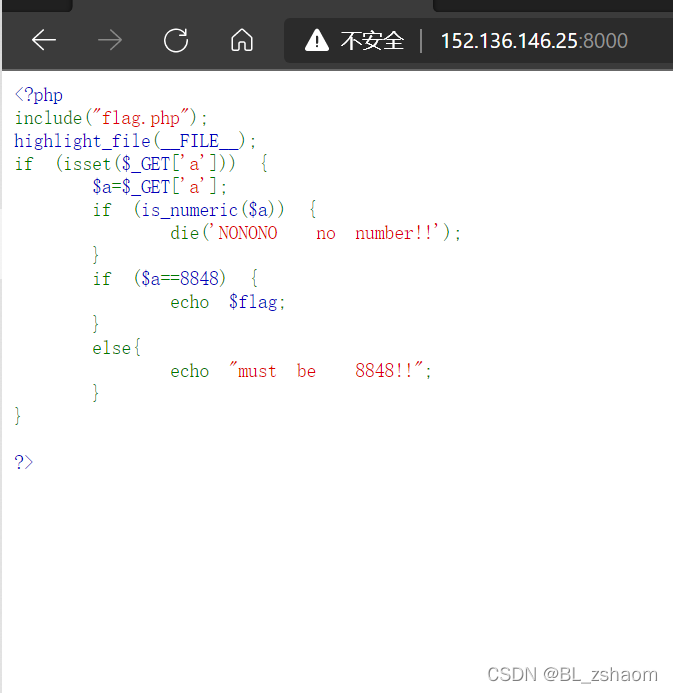The image size is (673, 693).
Task: Click the $a=$_GET['a']; assignment line
Action: [x=160, y=187]
